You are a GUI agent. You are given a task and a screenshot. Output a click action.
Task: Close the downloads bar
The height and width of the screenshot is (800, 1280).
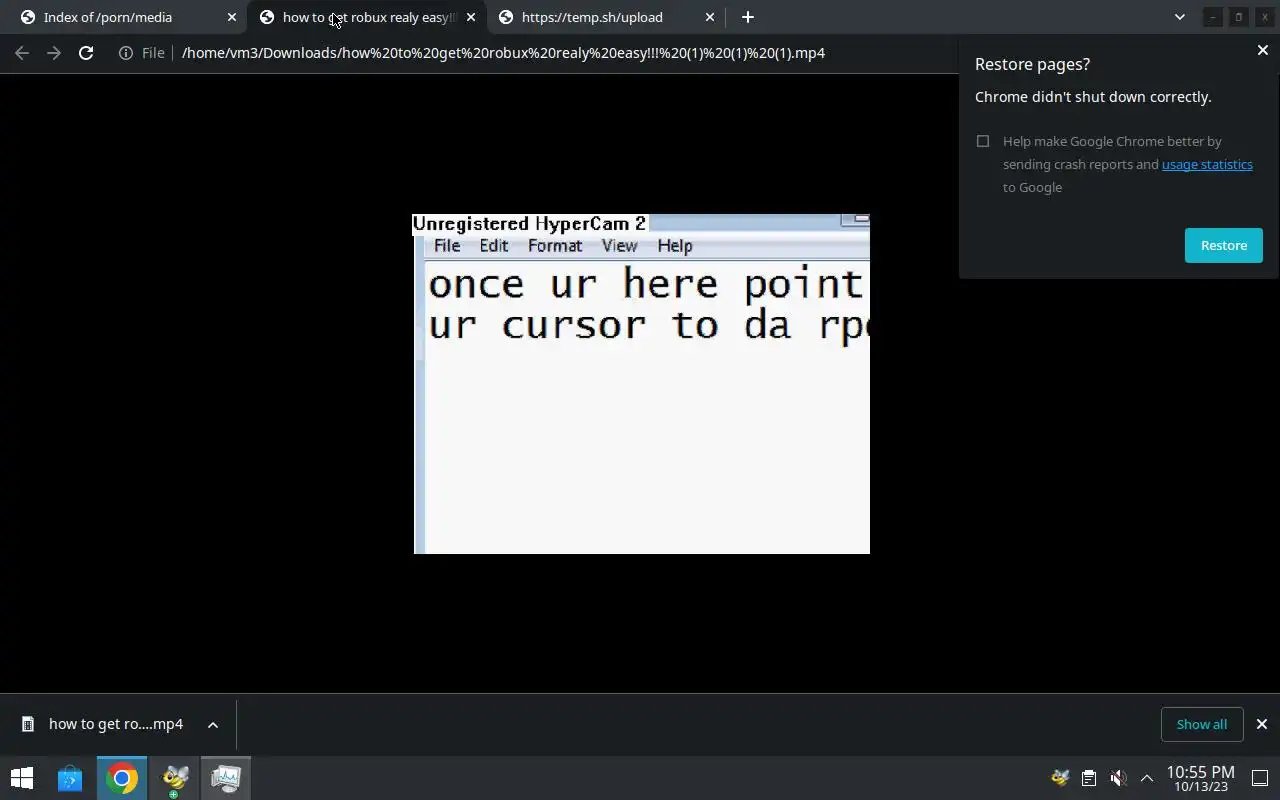coord(1262,724)
